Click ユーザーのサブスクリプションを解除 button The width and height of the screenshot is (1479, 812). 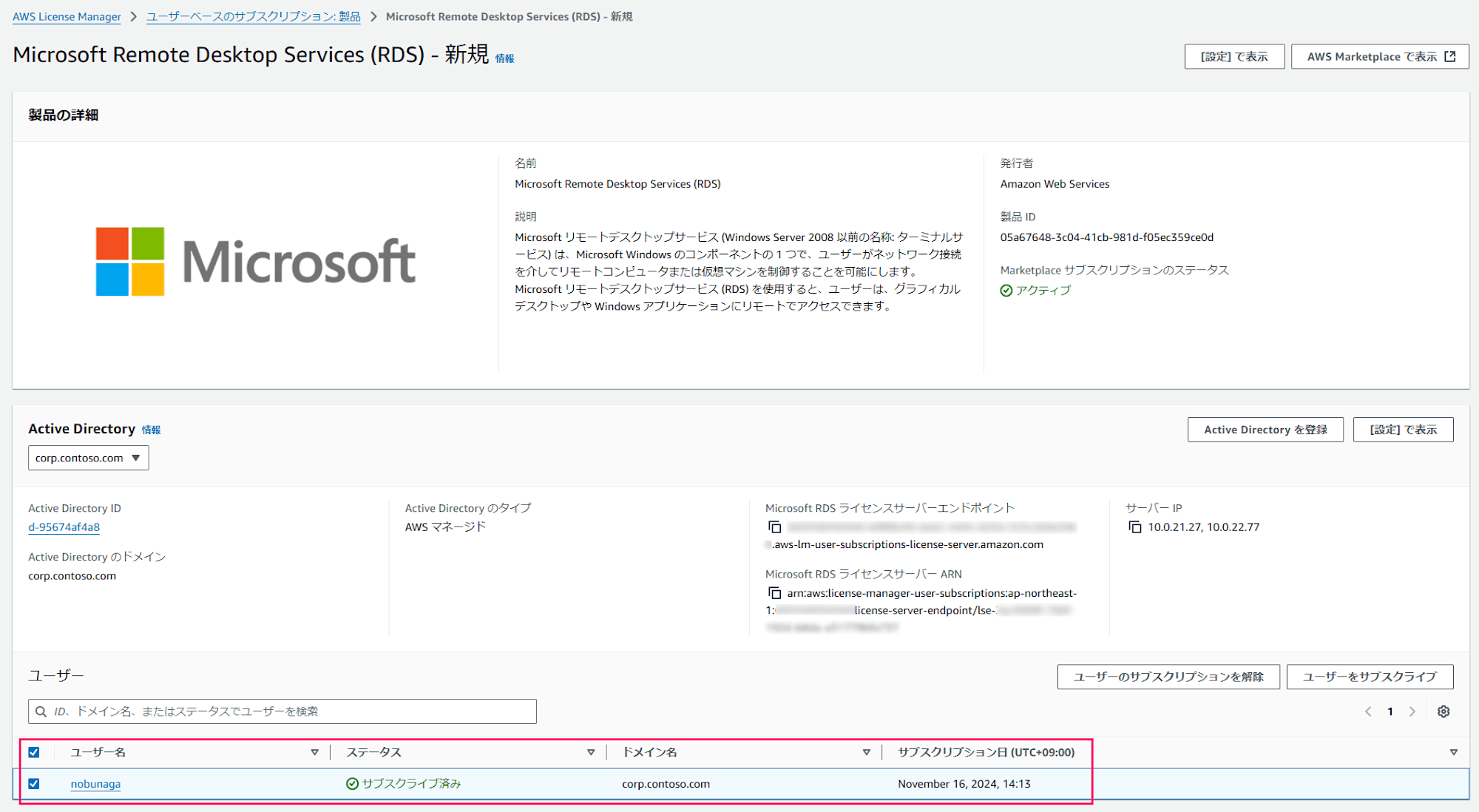1168,677
